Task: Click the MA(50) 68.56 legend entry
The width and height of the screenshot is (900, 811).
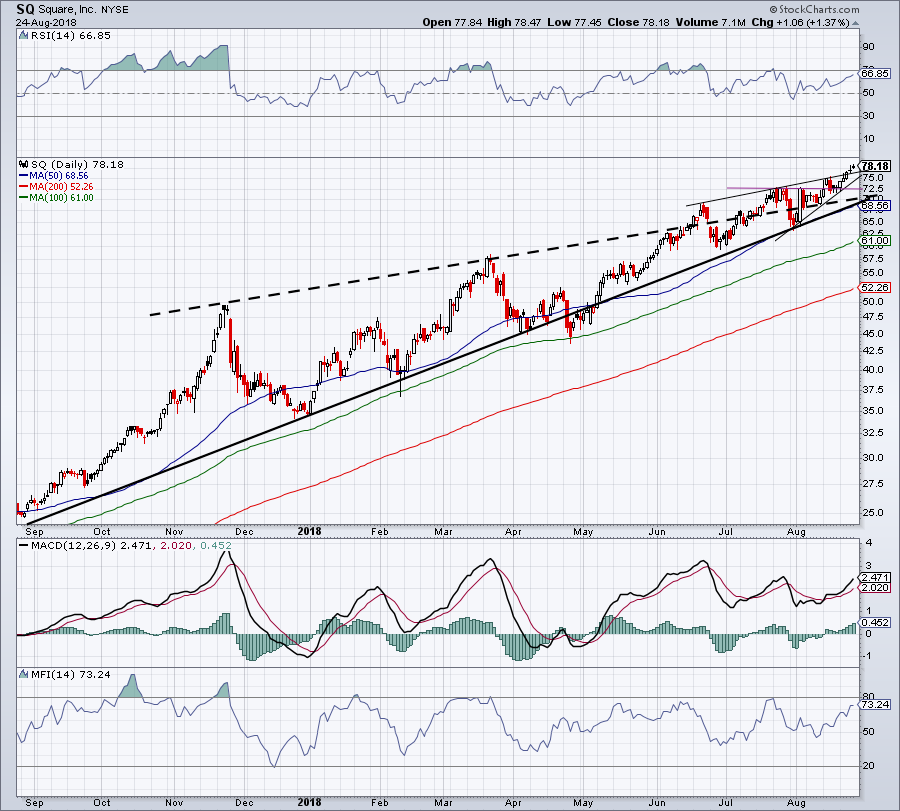Action: [54, 176]
